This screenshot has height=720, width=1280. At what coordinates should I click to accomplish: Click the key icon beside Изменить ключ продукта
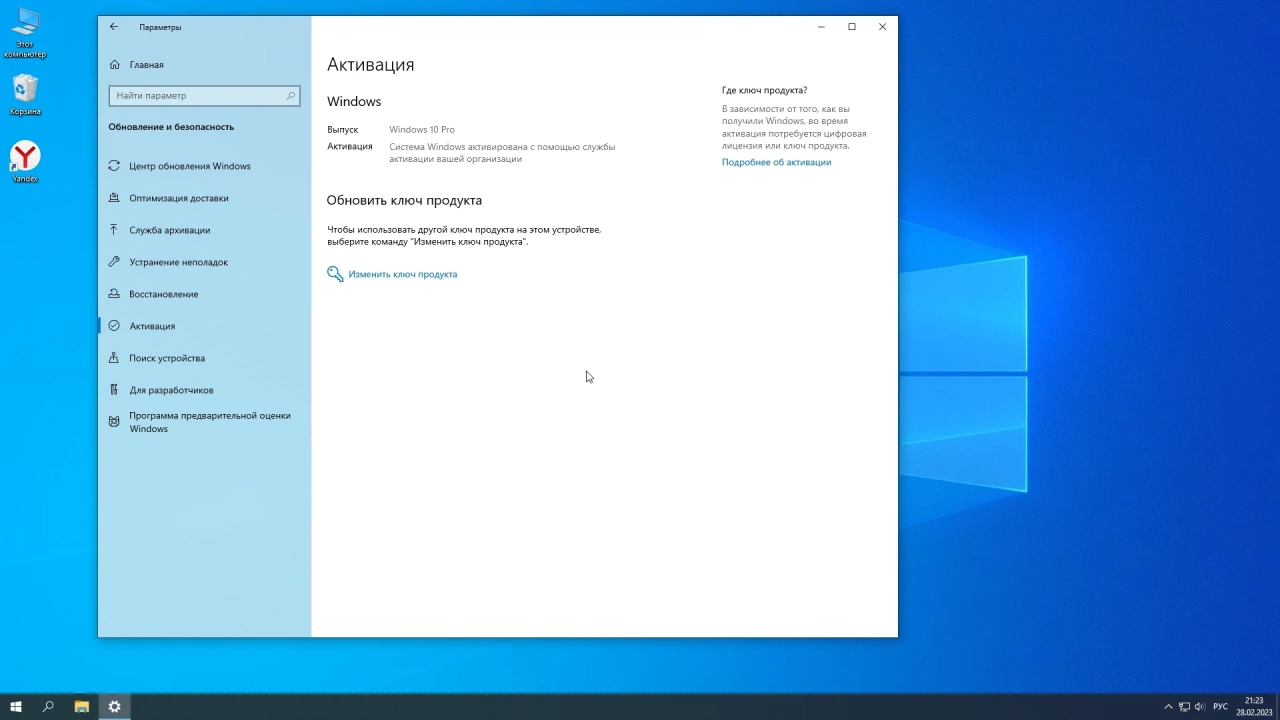pos(335,274)
